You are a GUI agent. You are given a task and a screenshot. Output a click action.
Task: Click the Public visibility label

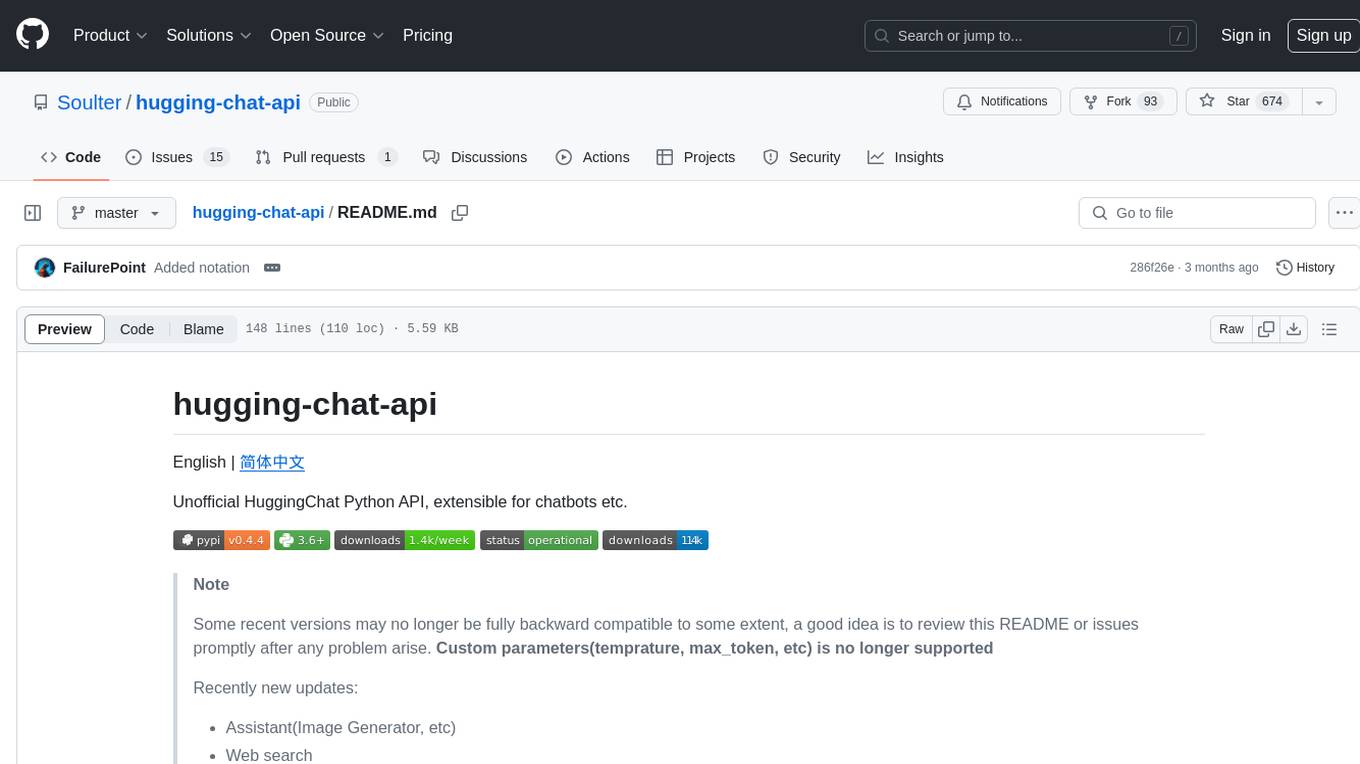(x=334, y=102)
